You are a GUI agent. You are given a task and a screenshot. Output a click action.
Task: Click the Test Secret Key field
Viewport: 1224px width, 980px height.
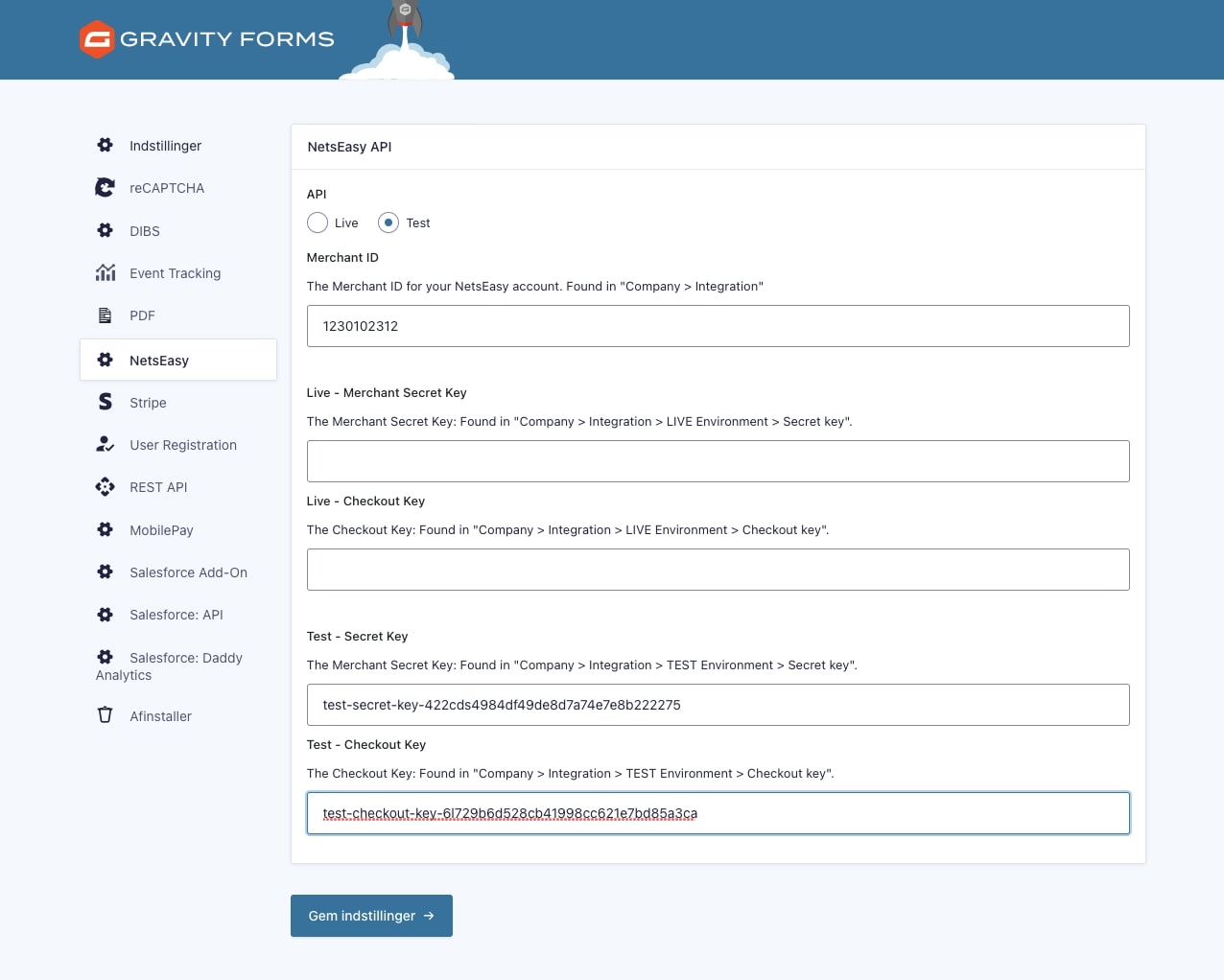click(718, 705)
